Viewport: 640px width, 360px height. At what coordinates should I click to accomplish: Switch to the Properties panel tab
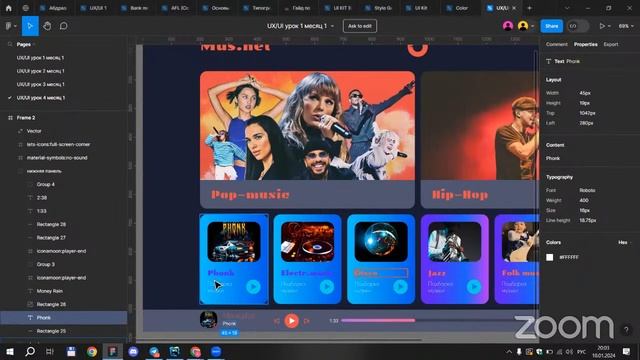[586, 44]
